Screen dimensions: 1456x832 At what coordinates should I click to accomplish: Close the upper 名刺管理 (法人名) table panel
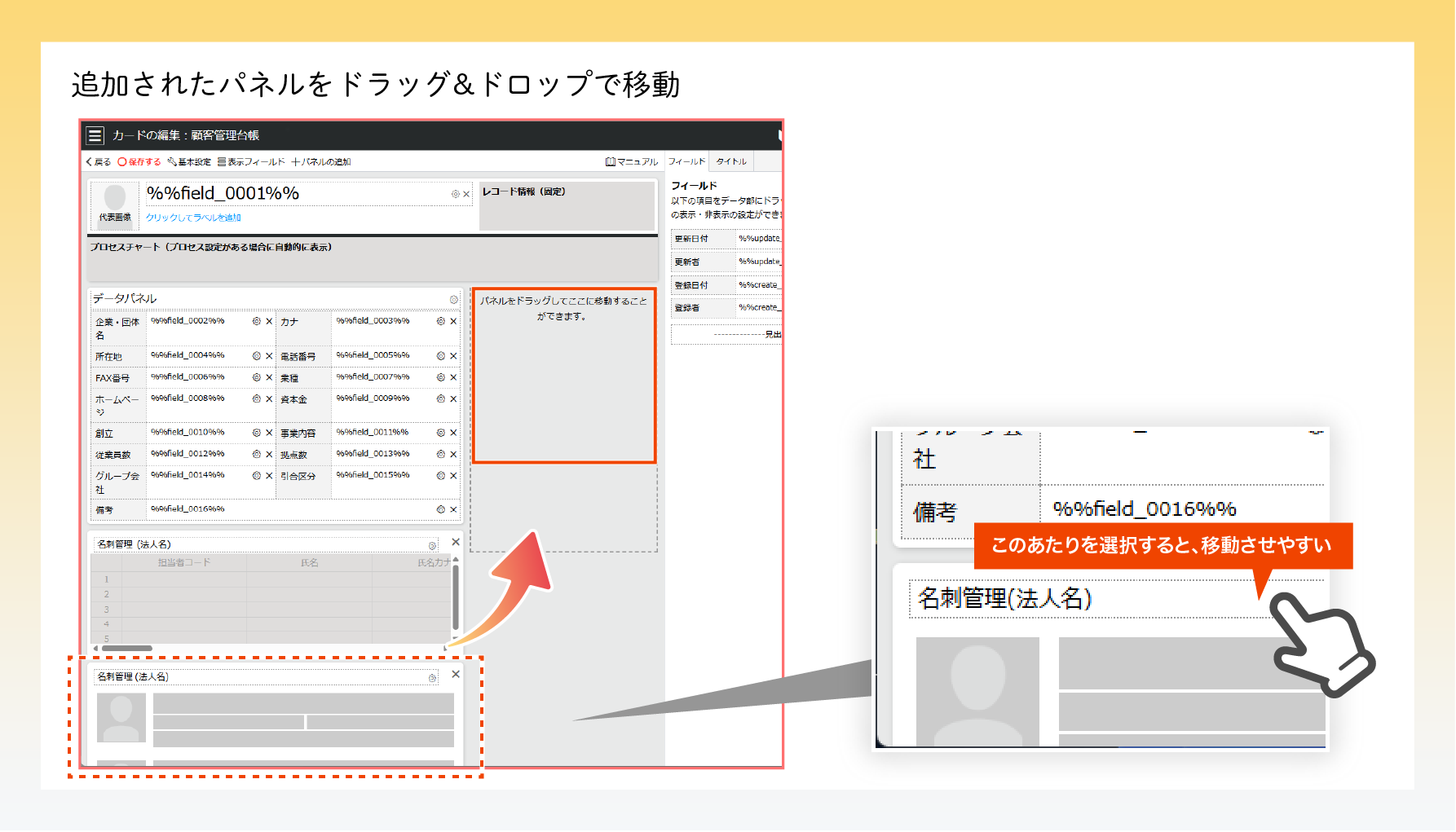[456, 542]
